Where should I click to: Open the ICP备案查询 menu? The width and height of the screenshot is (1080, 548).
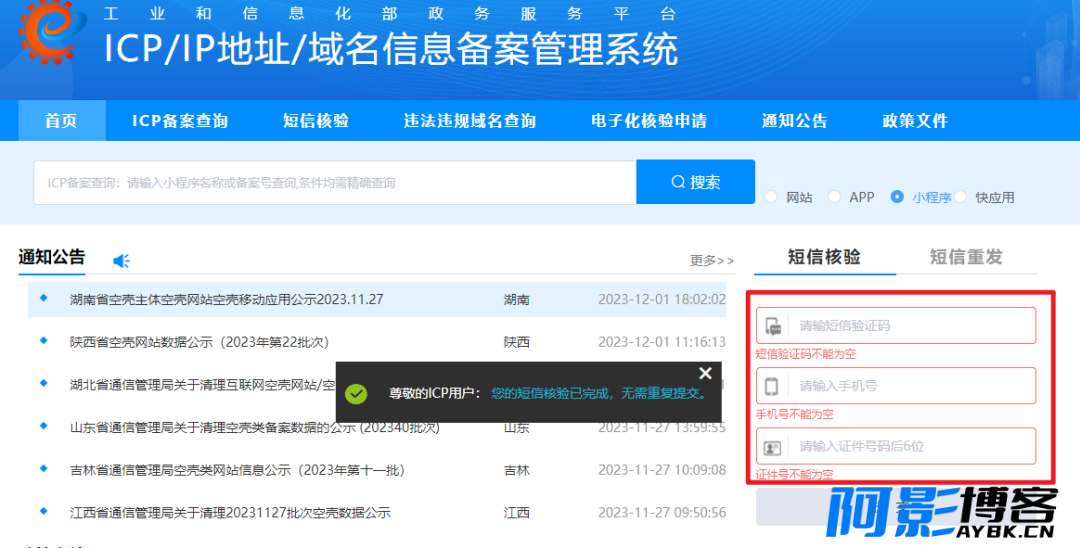pos(180,121)
